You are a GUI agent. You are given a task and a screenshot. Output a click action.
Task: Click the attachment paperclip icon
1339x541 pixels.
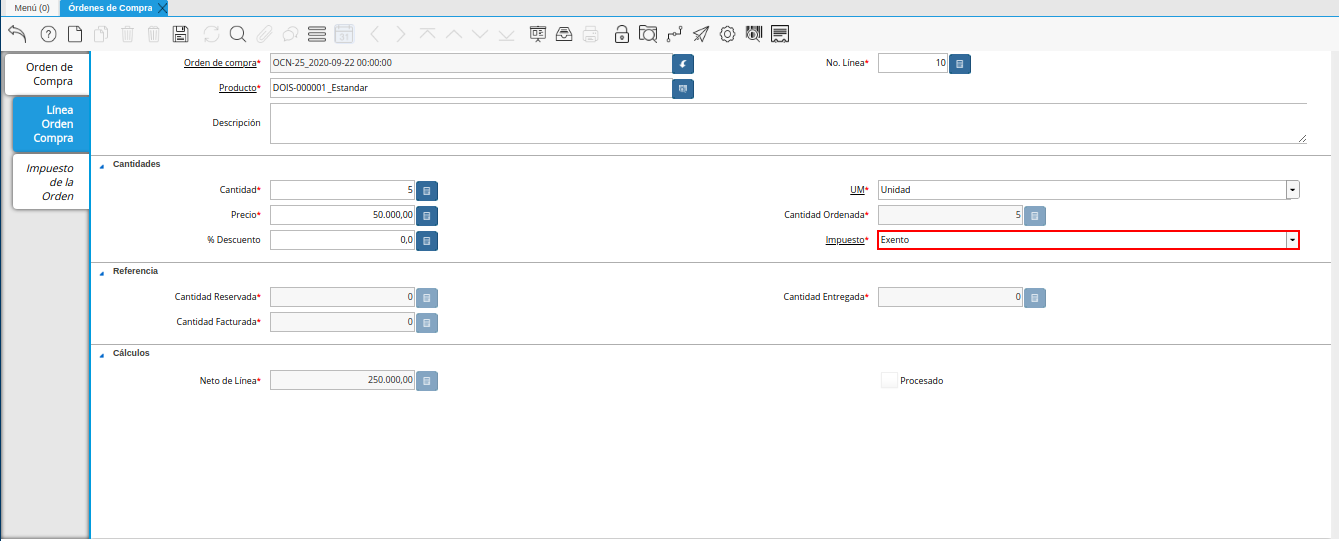(x=264, y=34)
